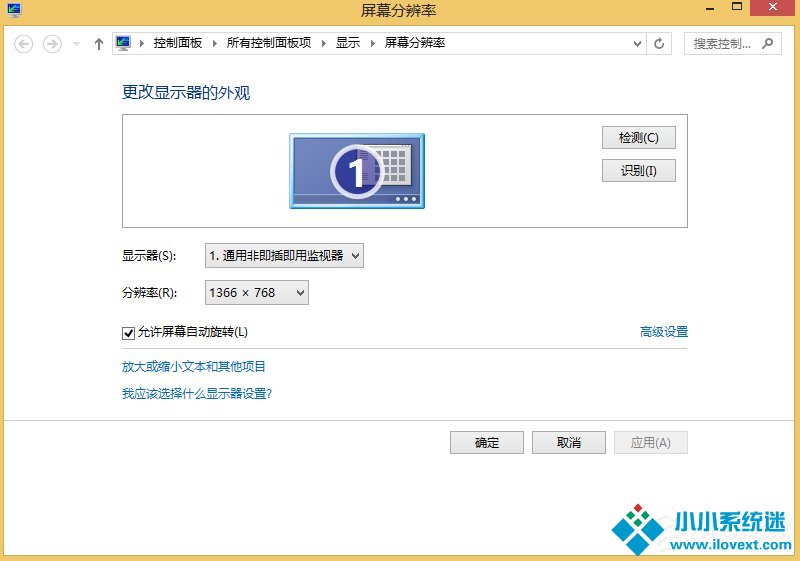Click the 检测(C) button
The width and height of the screenshot is (800, 561).
[639, 138]
